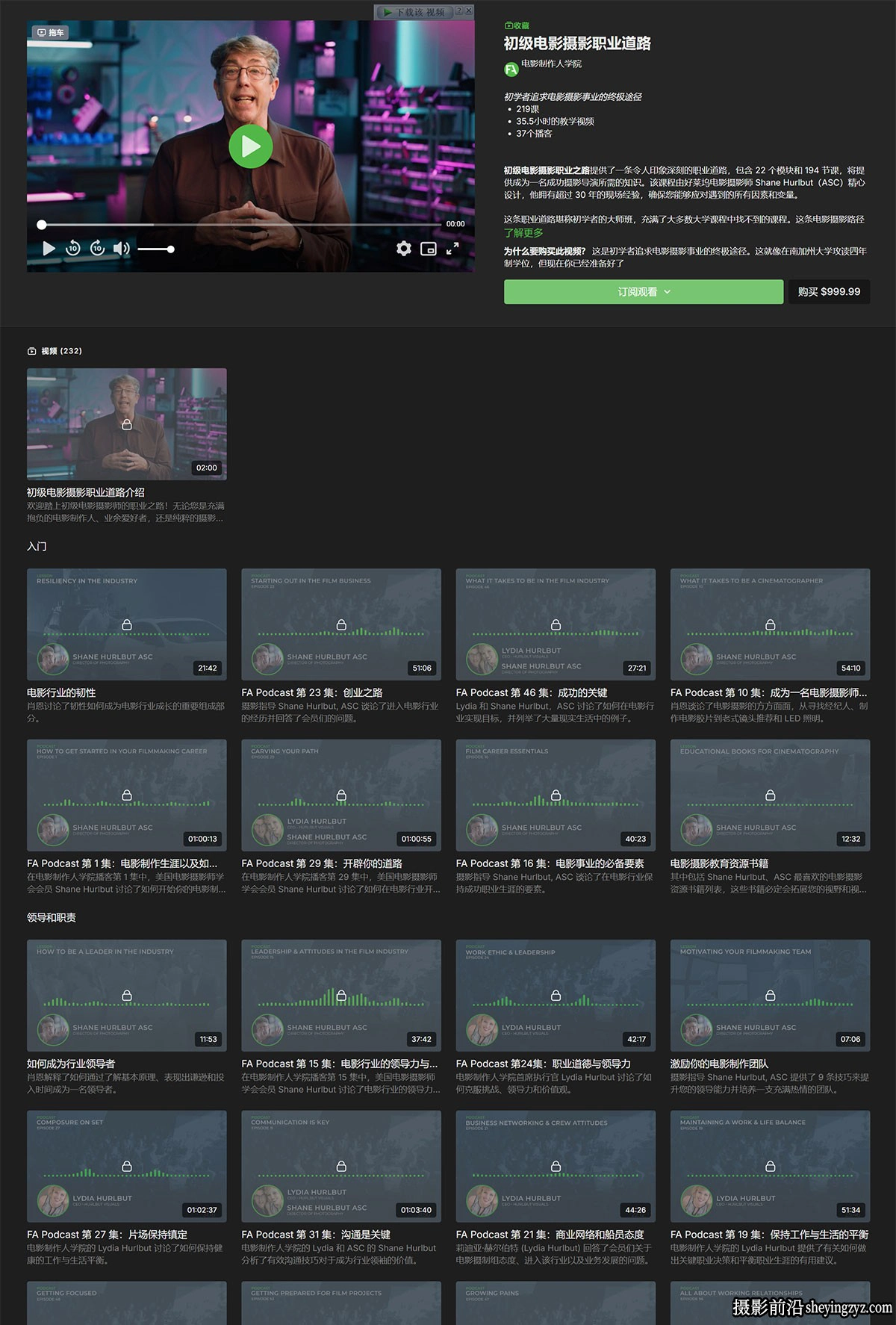
Task: Click the download video toolbar button at top
Action: point(414,12)
